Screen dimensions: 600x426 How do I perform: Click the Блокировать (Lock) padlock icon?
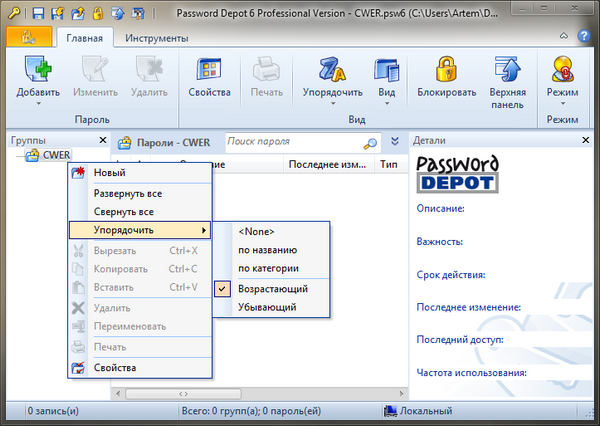point(447,70)
